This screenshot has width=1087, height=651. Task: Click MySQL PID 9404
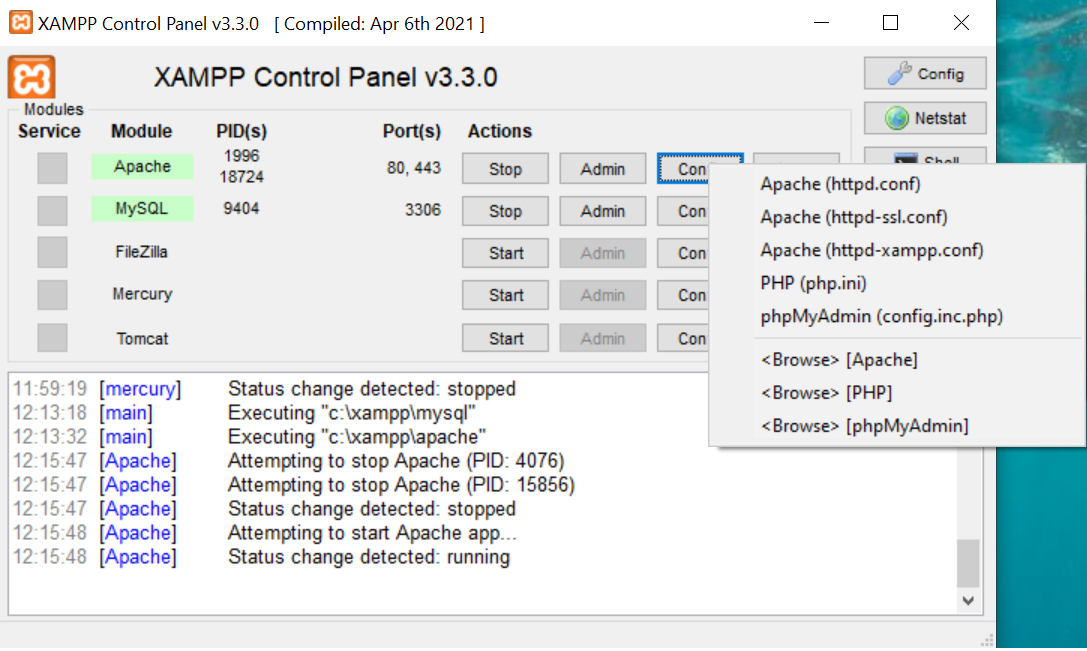tap(241, 209)
